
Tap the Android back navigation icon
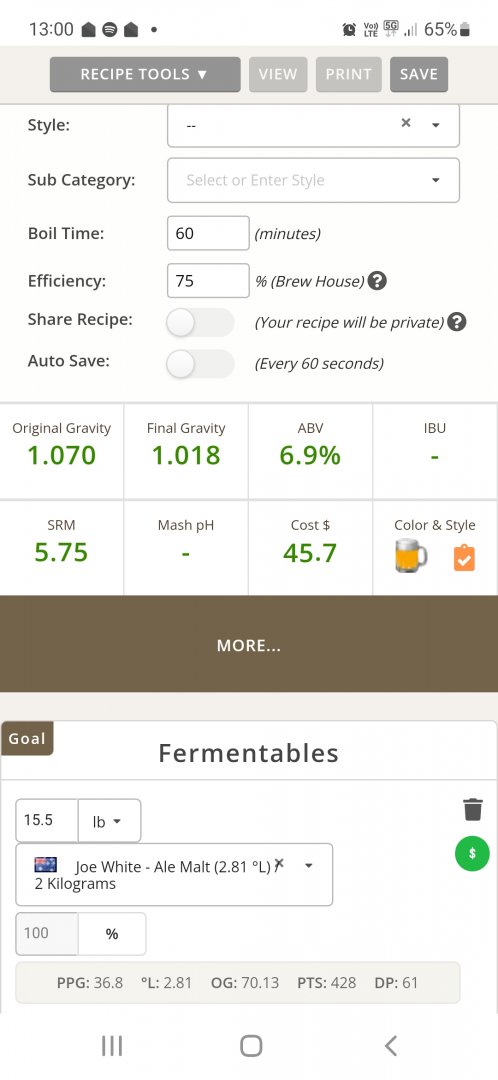coord(391,1046)
